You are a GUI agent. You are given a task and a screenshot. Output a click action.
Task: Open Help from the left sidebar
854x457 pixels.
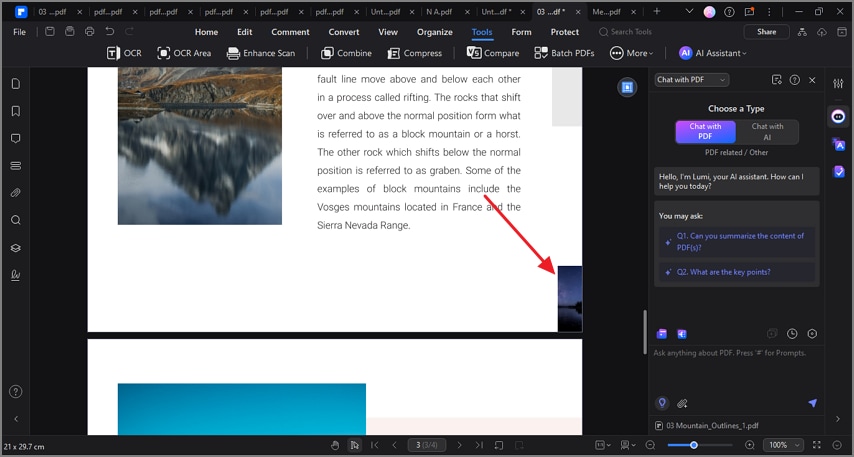tap(16, 392)
